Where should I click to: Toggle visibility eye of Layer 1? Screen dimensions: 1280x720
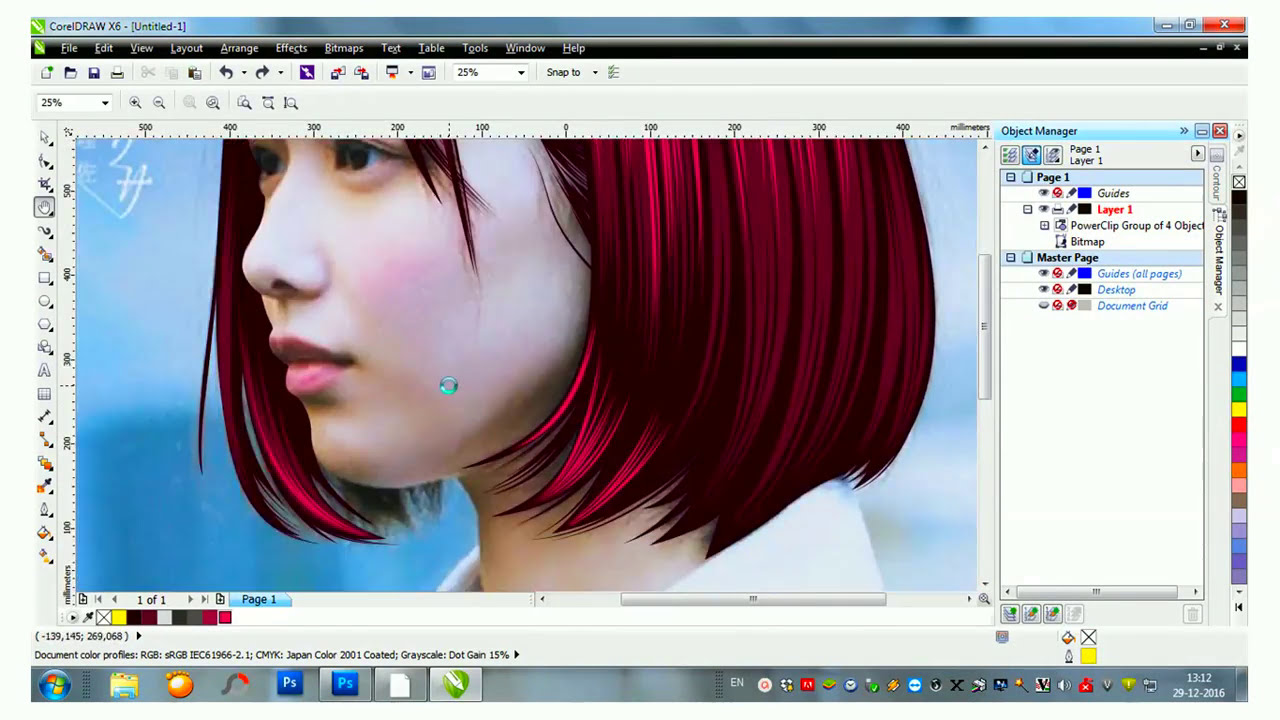1043,209
